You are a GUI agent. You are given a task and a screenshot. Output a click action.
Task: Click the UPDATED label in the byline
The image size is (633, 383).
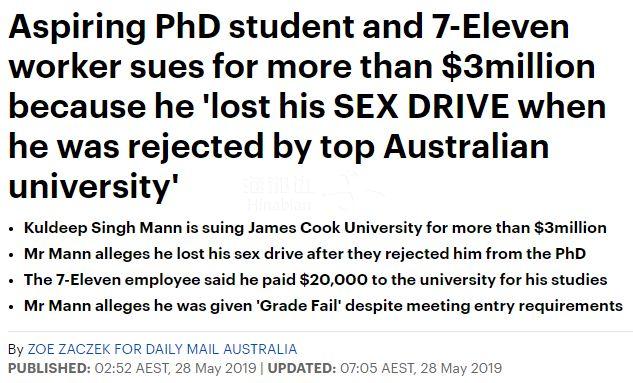click(x=302, y=368)
